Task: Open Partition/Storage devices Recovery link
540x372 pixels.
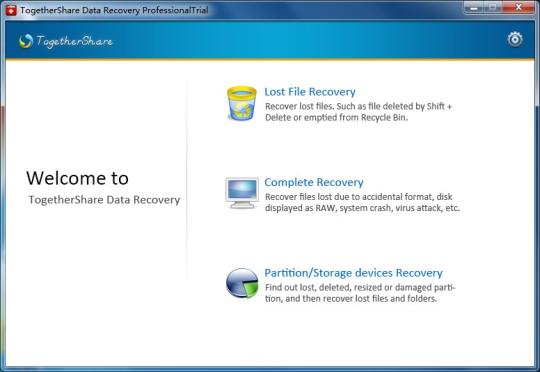Action: pyautogui.click(x=353, y=273)
